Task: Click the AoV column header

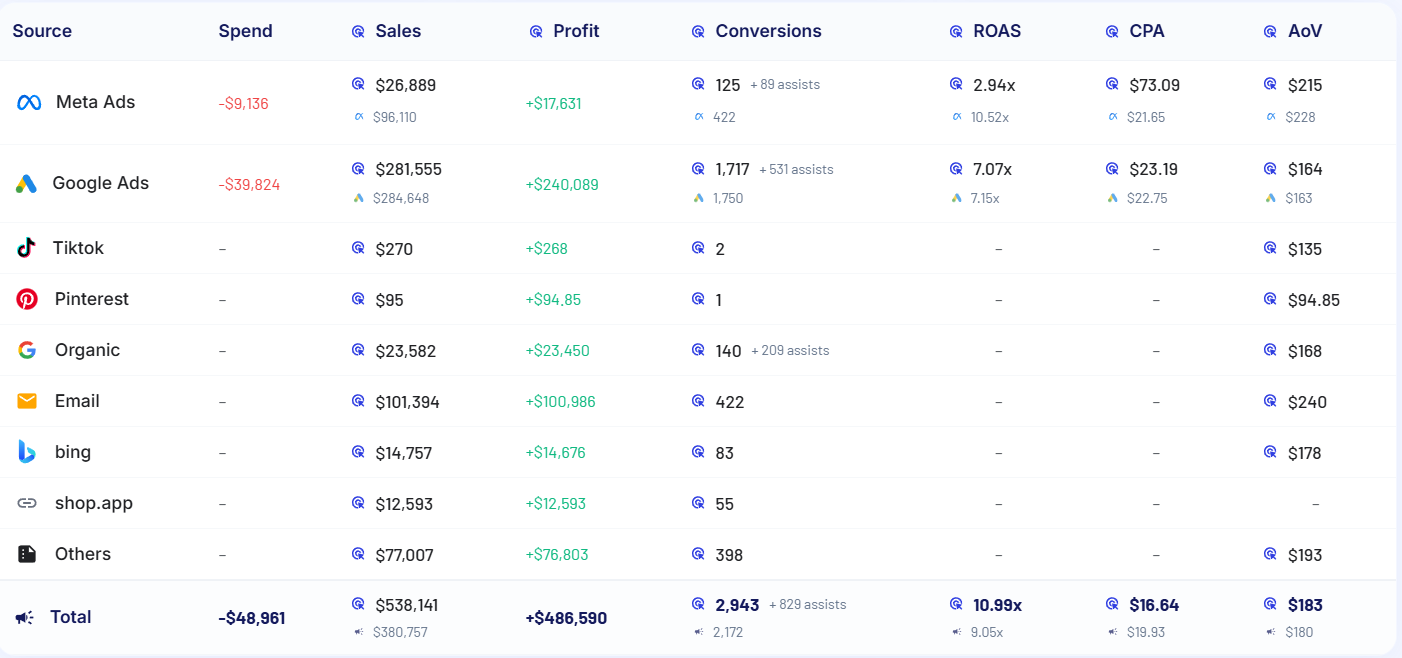Action: [1305, 31]
